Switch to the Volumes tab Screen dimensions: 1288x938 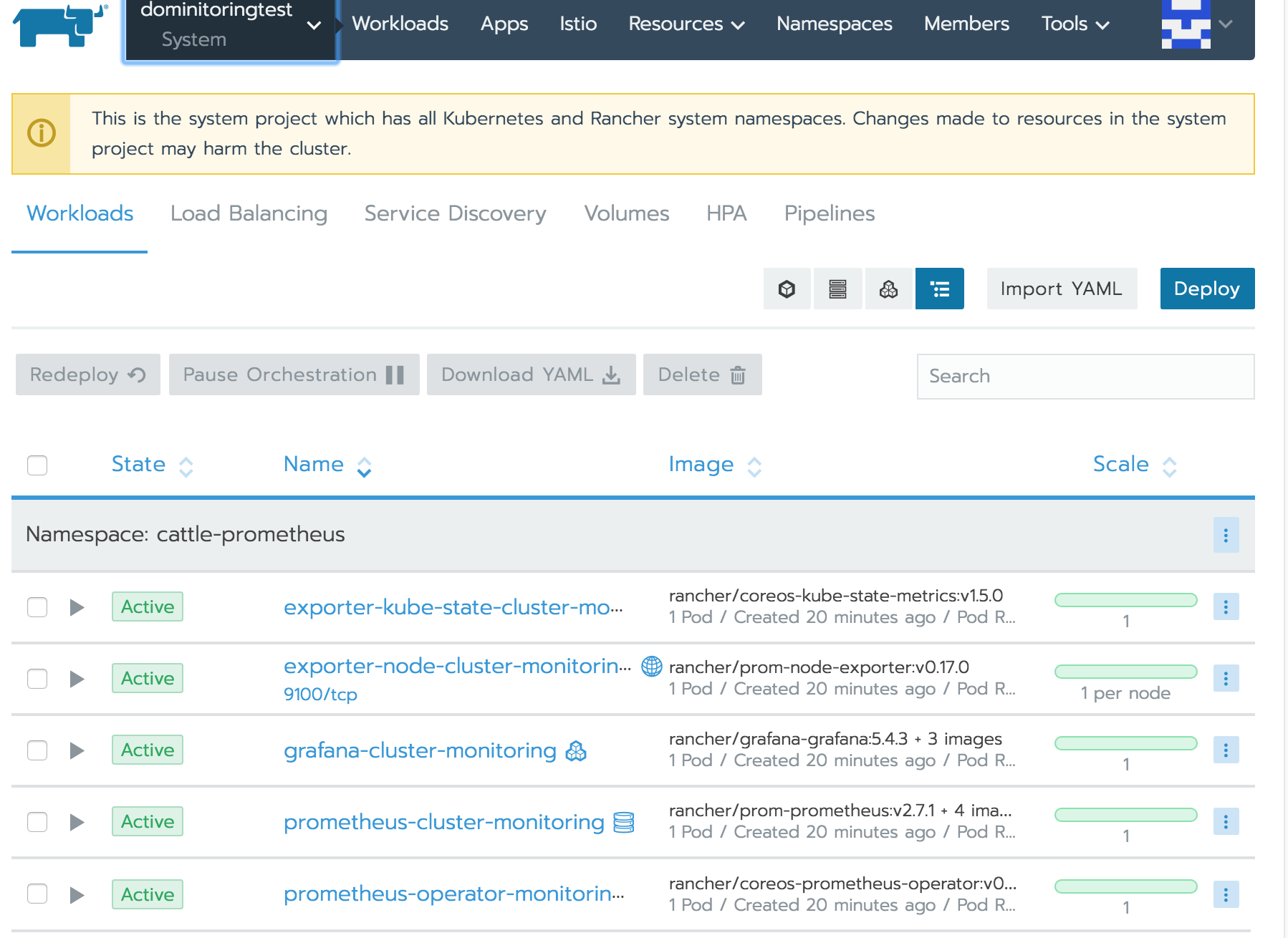(x=626, y=213)
